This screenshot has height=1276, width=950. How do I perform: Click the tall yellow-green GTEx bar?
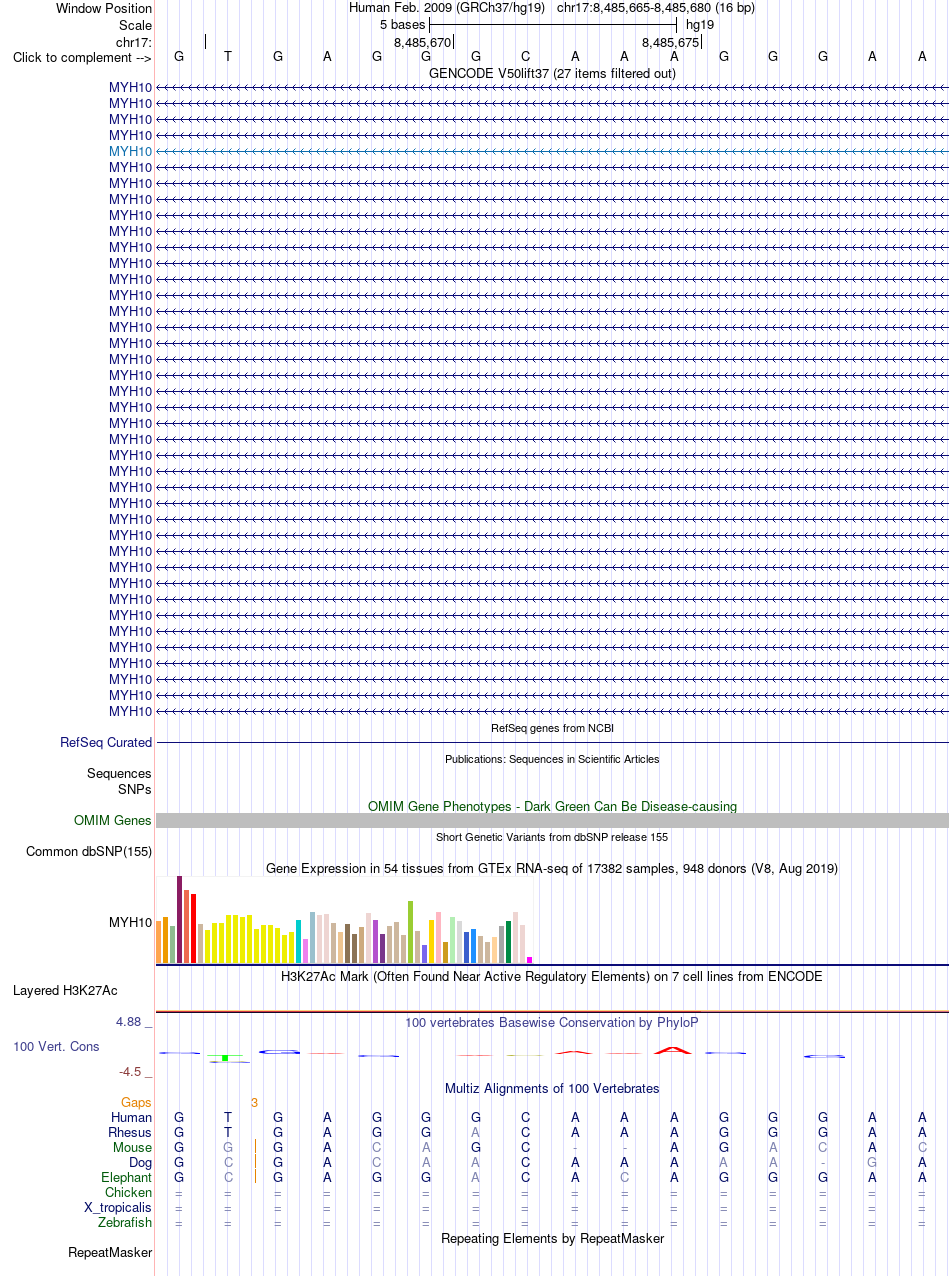tap(411, 932)
